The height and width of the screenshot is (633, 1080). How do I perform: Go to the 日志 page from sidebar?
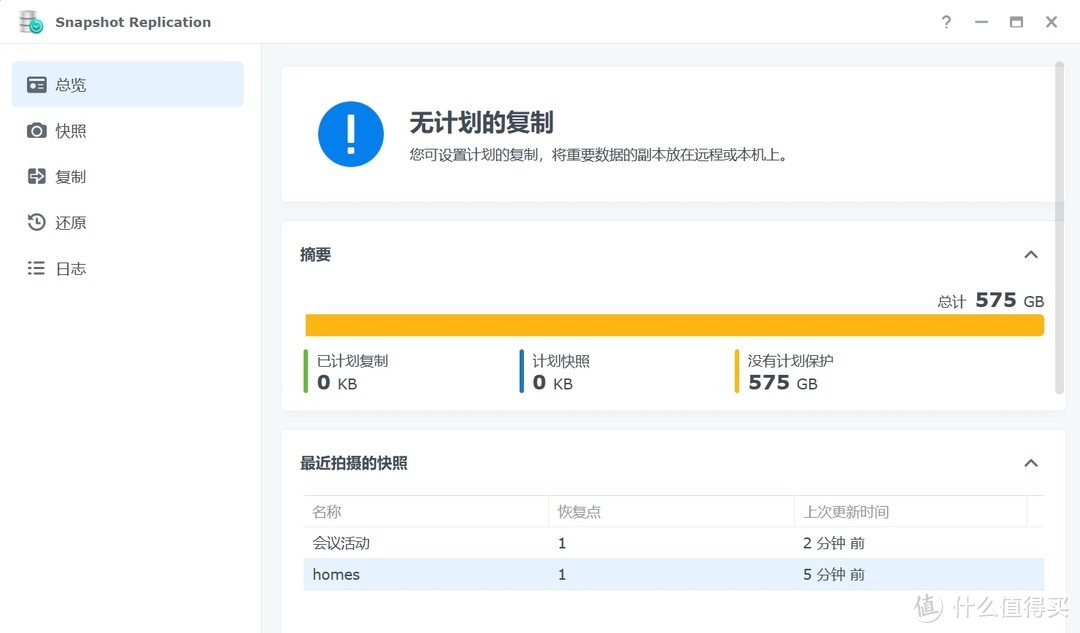69,268
